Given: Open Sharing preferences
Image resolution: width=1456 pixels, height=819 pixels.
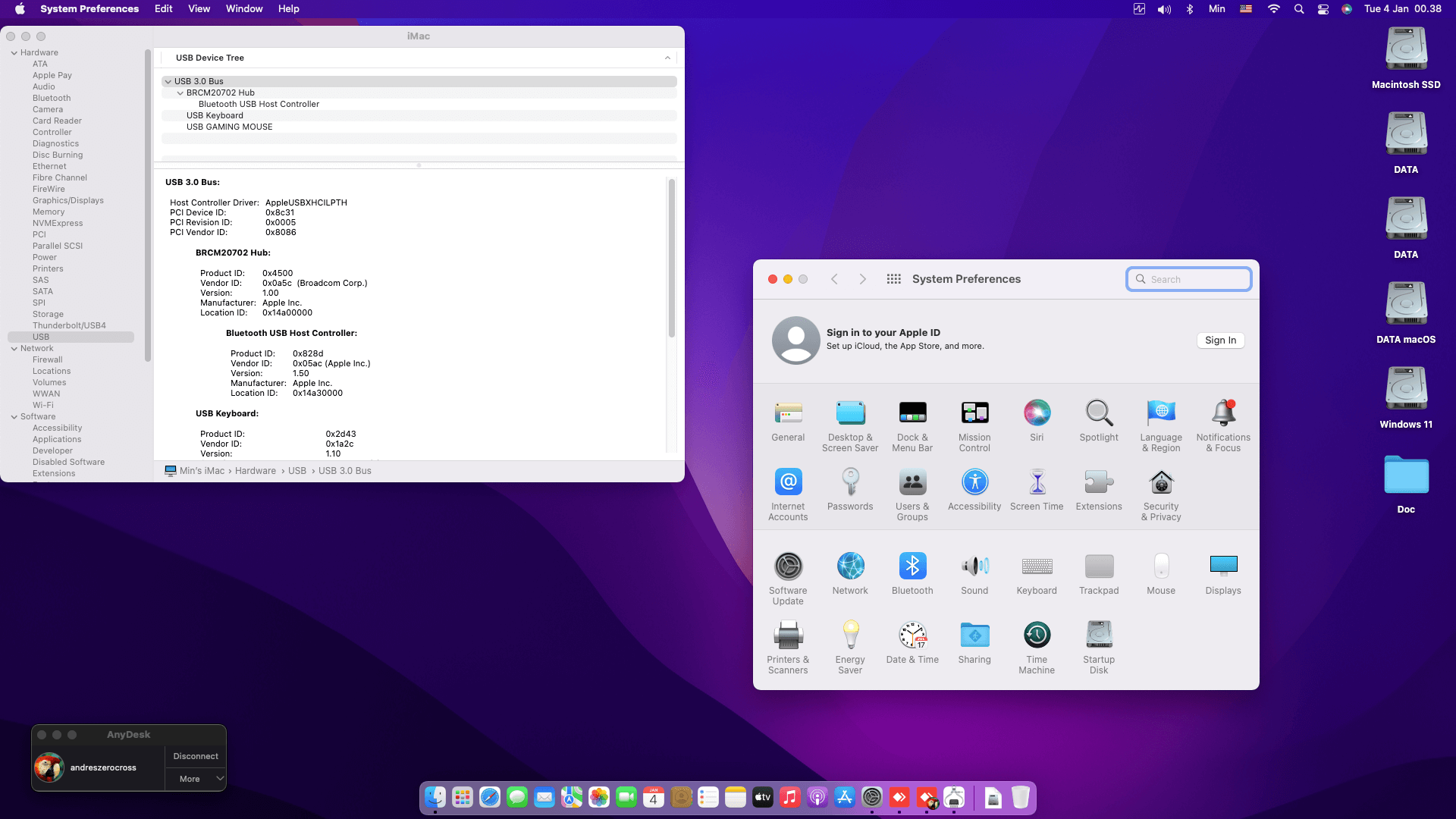Looking at the screenshot, I should point(974,644).
